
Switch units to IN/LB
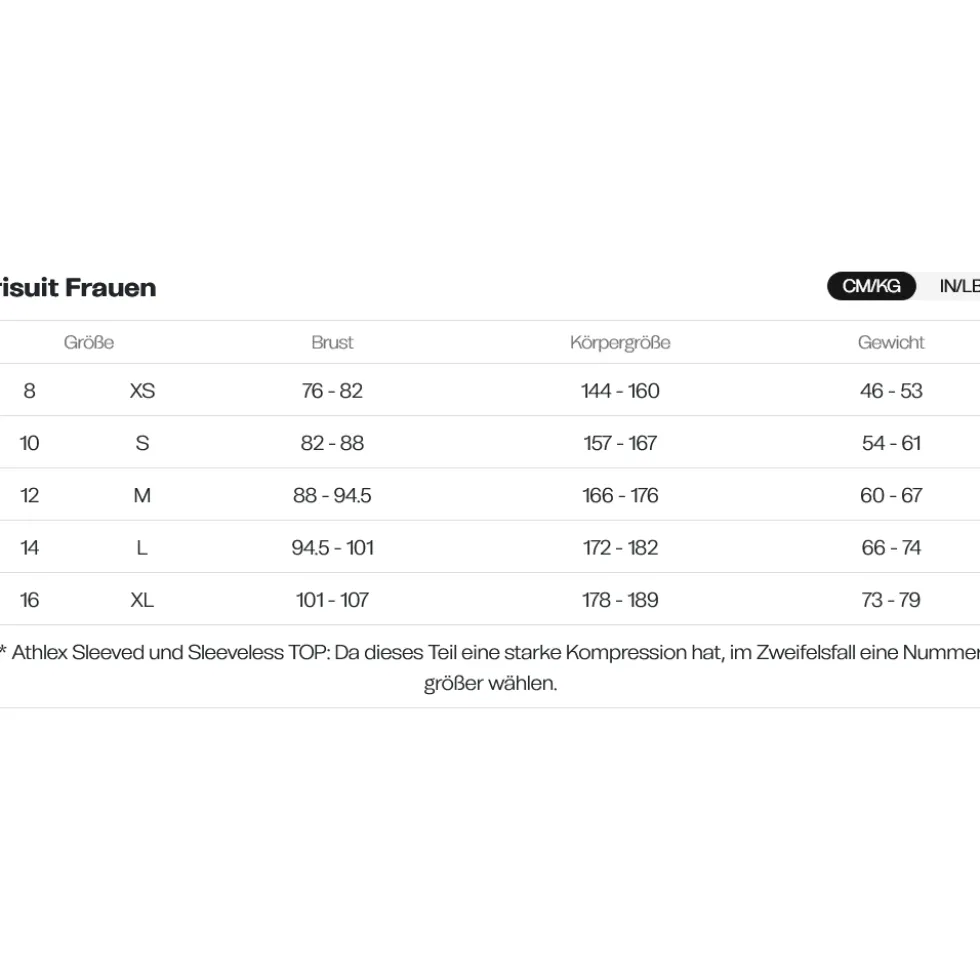[958, 286]
